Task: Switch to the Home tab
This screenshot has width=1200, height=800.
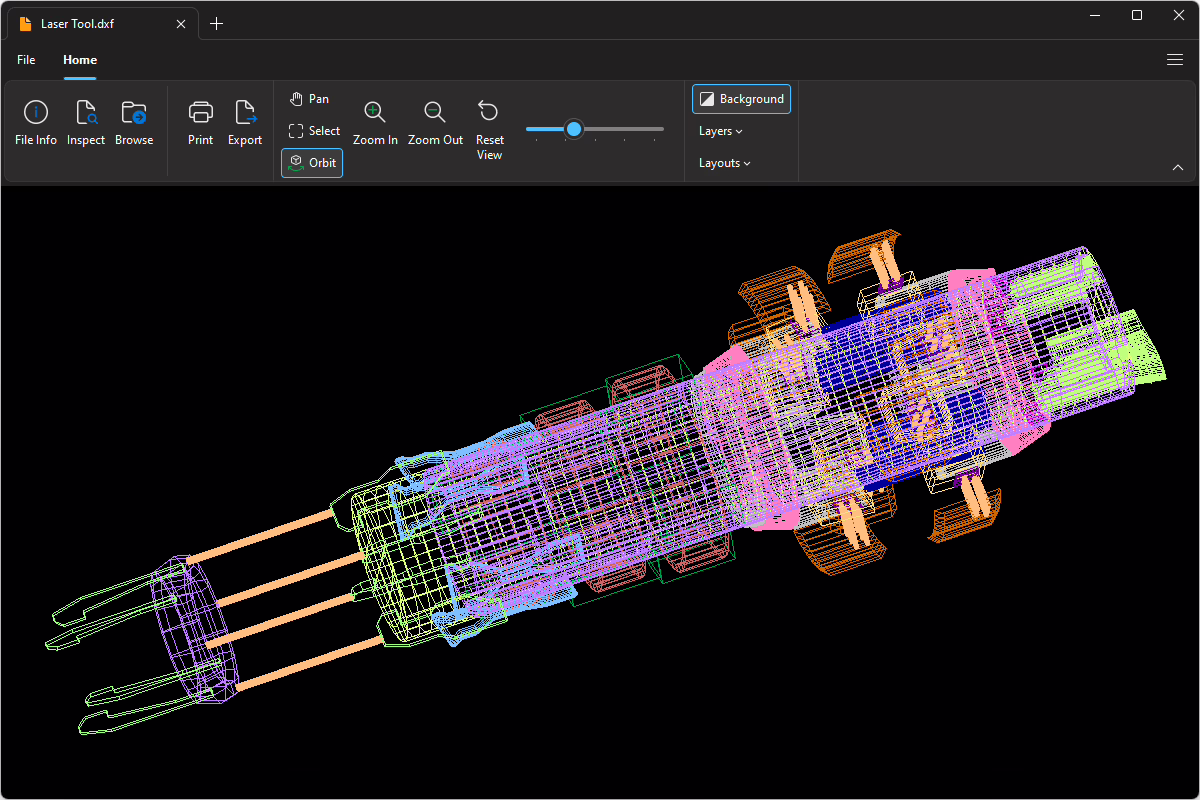Action: (x=80, y=60)
